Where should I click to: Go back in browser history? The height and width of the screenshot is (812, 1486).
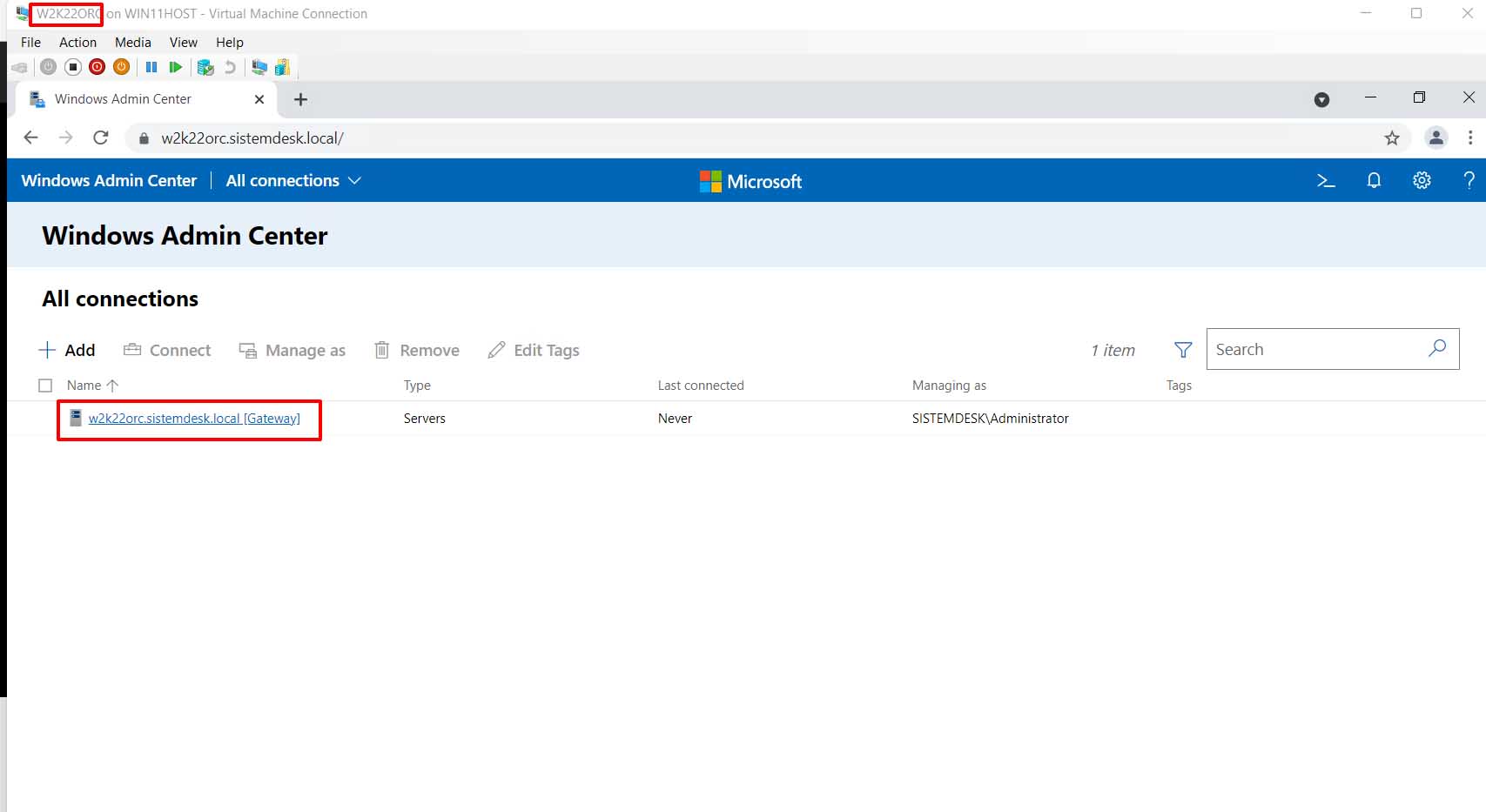[31, 138]
